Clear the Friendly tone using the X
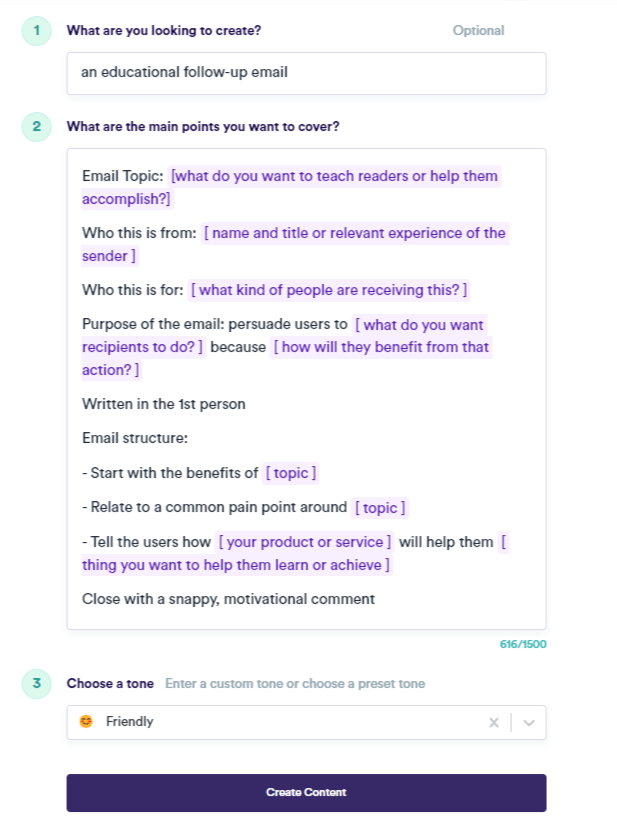 494,721
